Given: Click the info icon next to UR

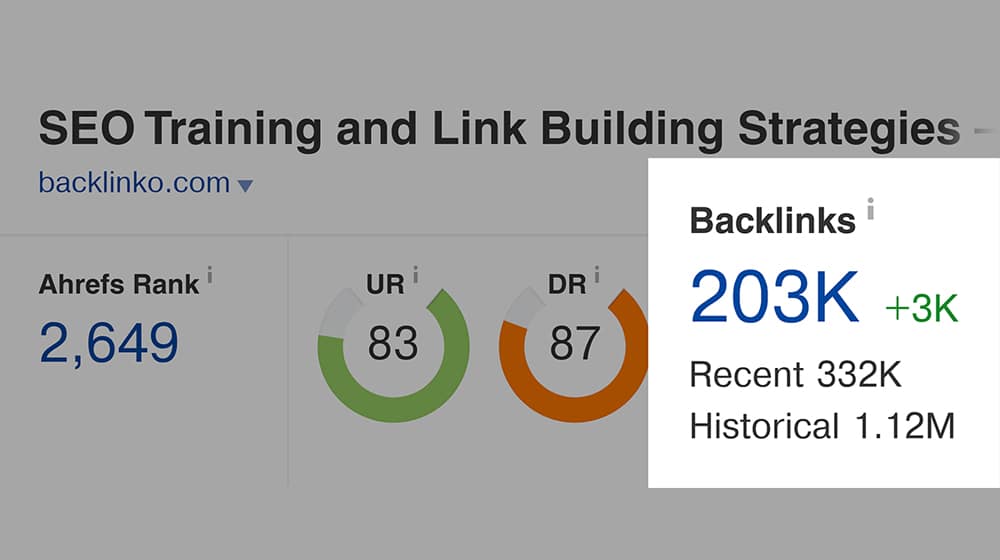Looking at the screenshot, I should coord(416,274).
